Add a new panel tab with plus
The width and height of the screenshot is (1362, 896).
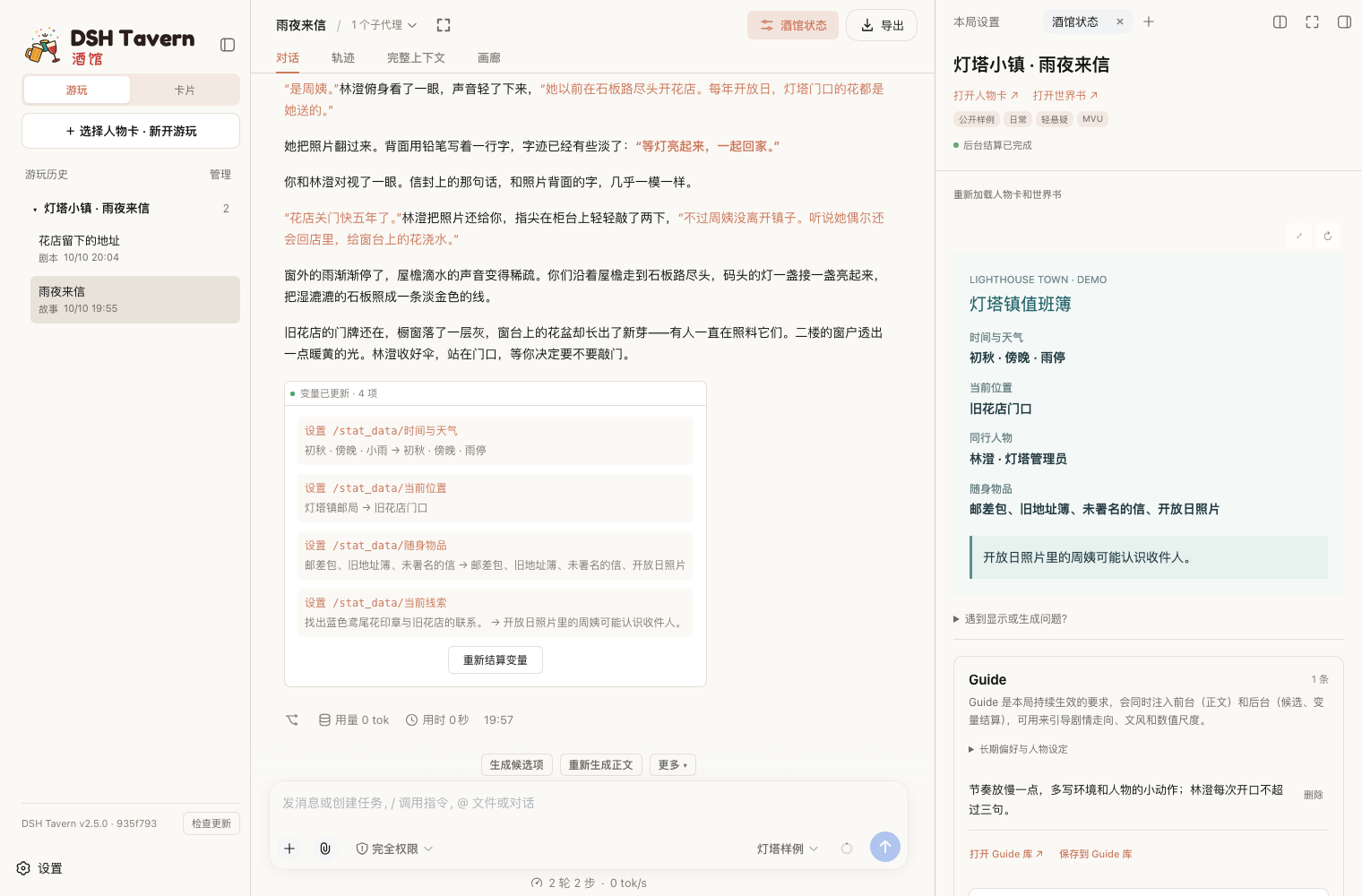tap(1149, 22)
